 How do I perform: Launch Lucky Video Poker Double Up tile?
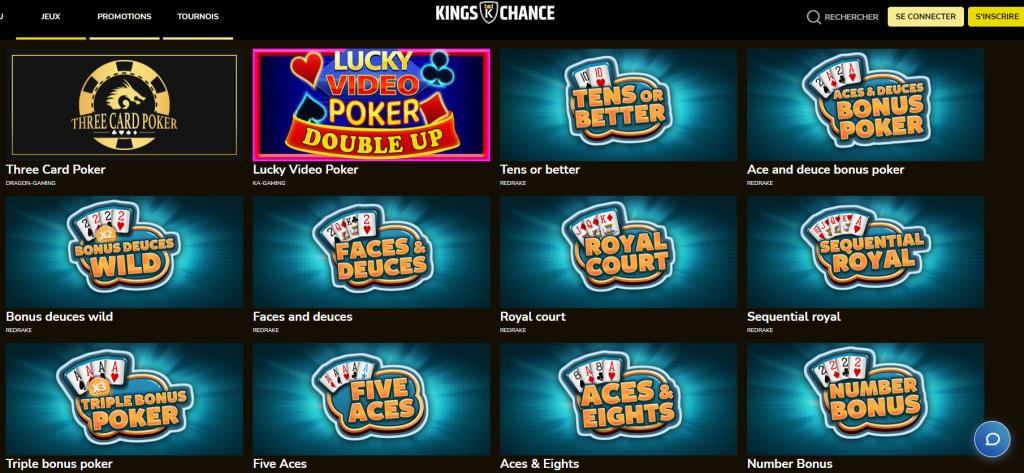click(x=371, y=105)
